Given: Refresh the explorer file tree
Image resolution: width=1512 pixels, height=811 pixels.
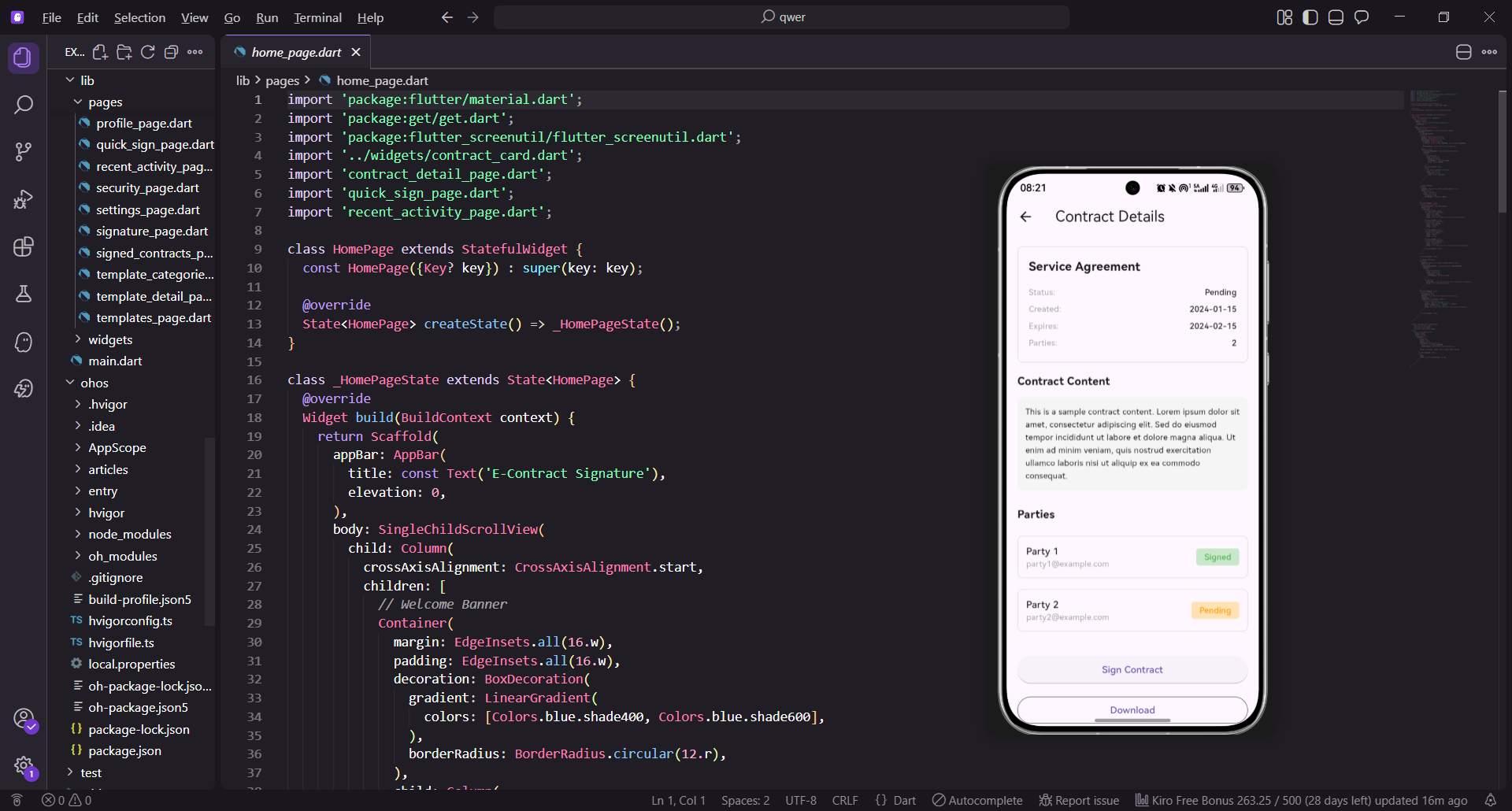Looking at the screenshot, I should (147, 52).
